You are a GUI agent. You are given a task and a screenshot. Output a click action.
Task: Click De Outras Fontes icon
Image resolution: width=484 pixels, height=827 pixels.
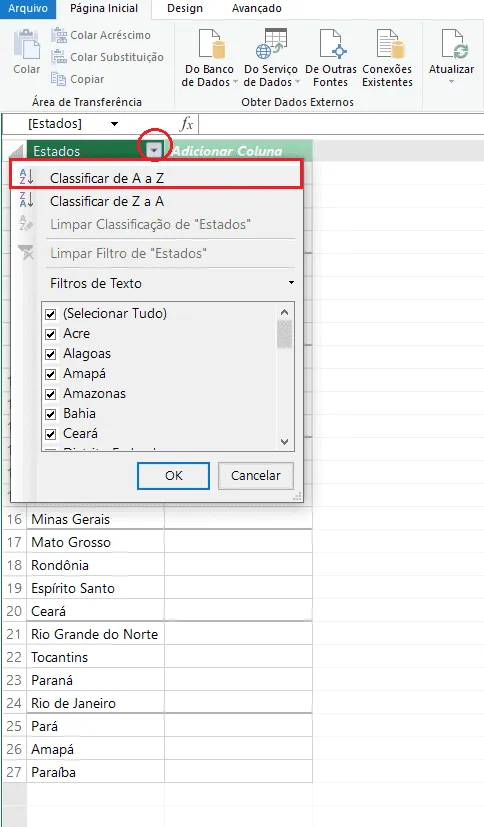point(332,43)
